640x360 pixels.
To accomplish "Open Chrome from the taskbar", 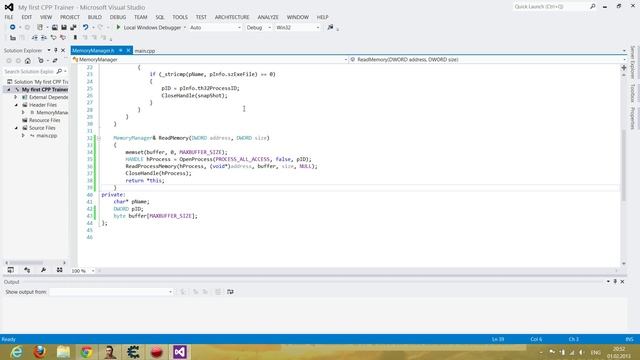I will click(x=86, y=352).
